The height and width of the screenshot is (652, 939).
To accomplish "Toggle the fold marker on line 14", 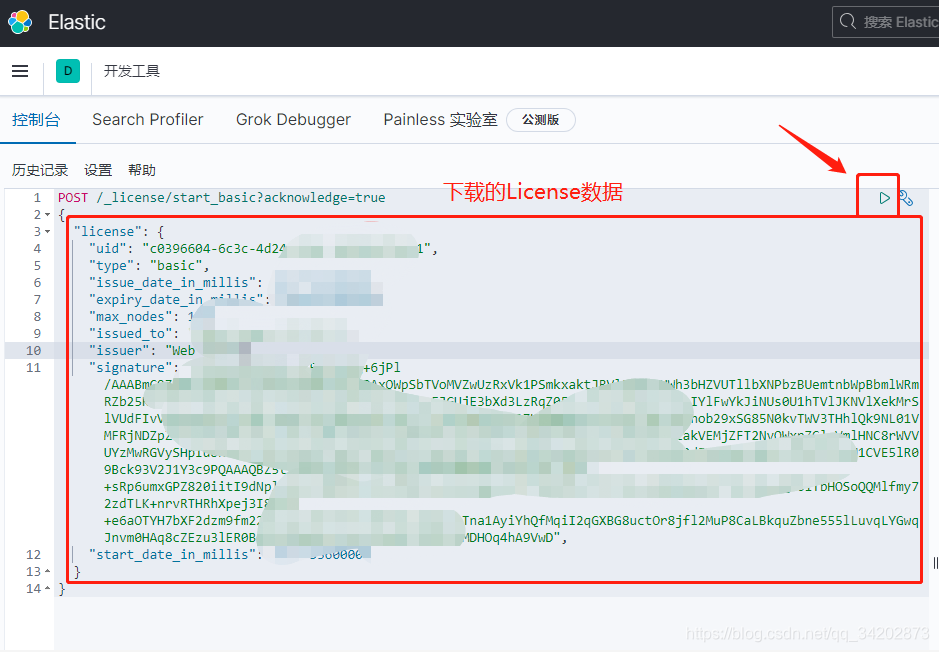I will [x=47, y=588].
